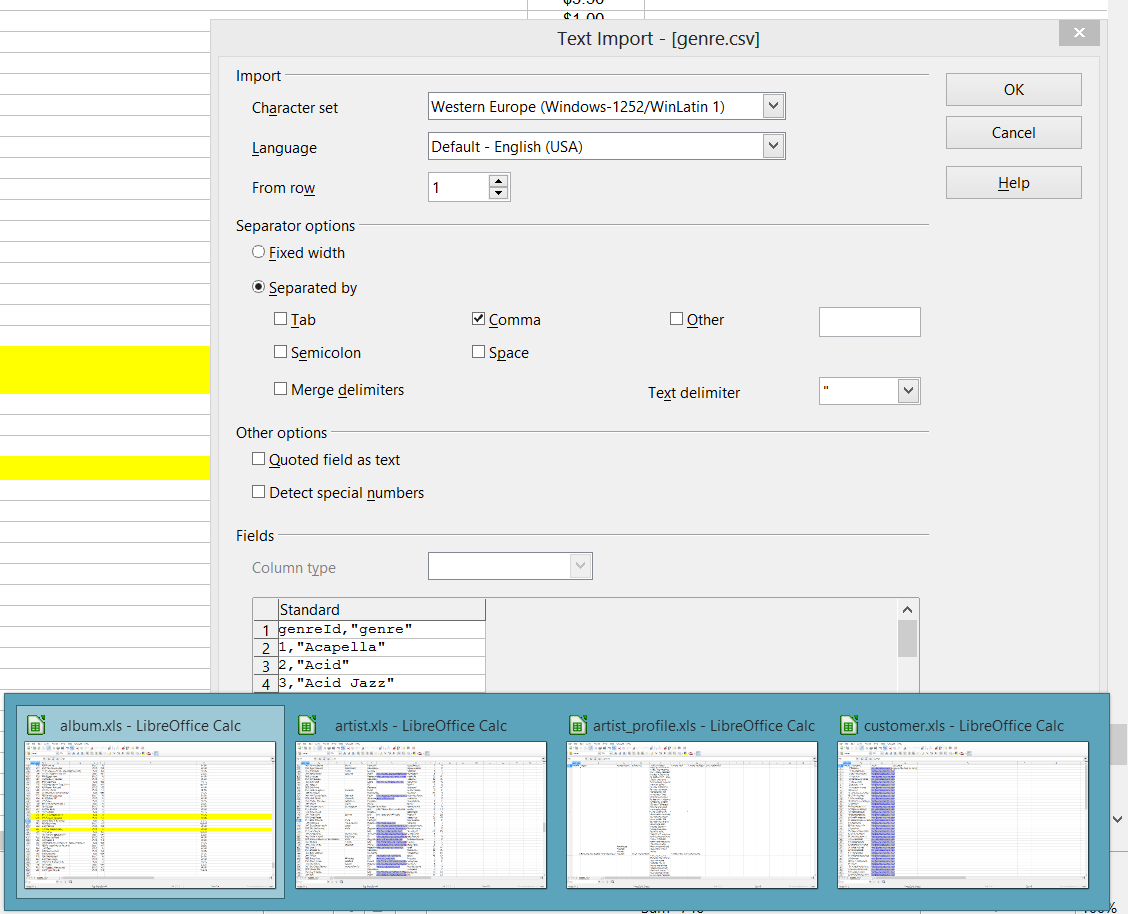This screenshot has height=914, width=1128.
Task: Click the artist.xls spreadsheet file icon
Action: click(x=307, y=725)
